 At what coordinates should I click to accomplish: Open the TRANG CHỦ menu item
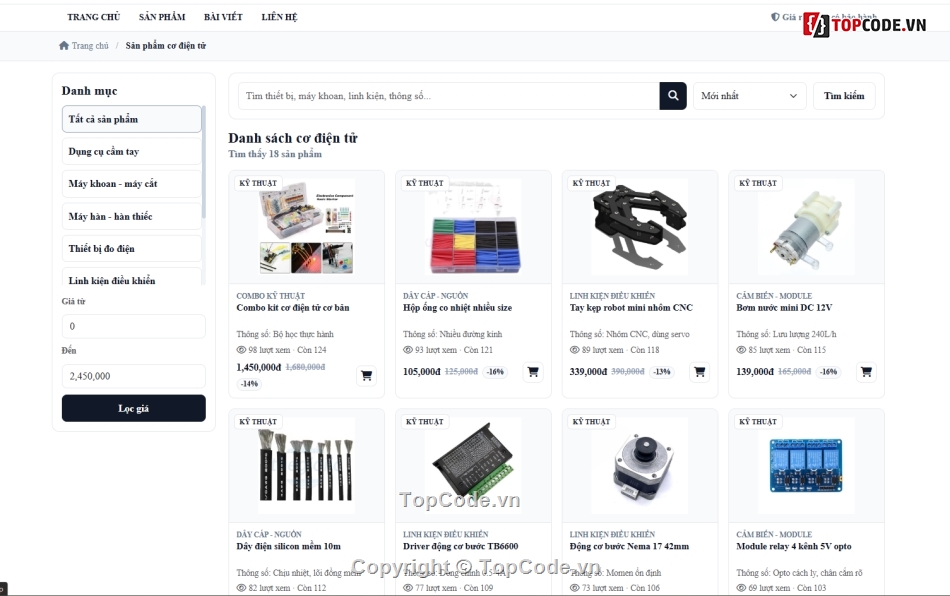tap(94, 17)
